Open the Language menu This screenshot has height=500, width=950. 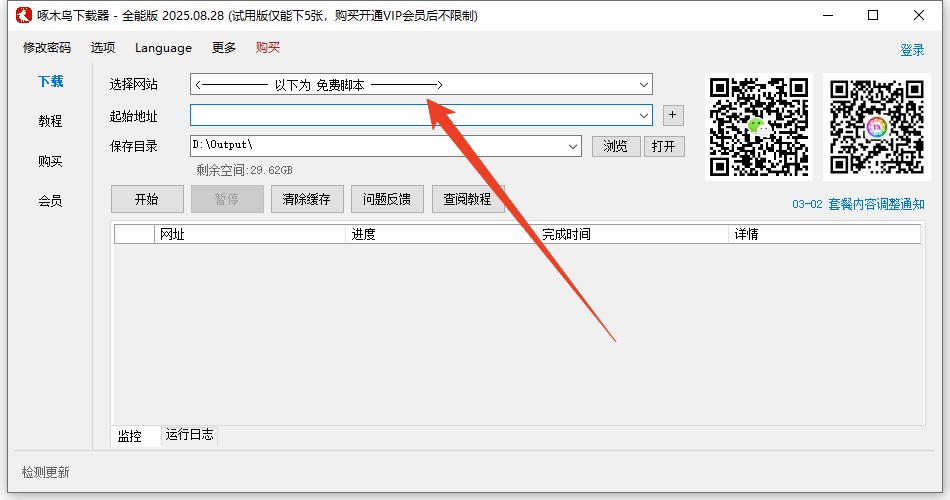(x=163, y=48)
